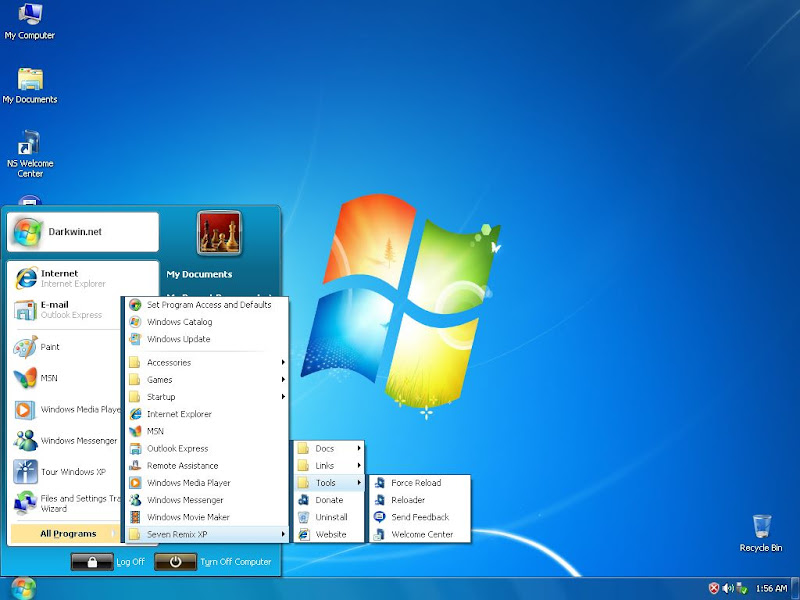Image resolution: width=800 pixels, height=600 pixels.
Task: Open Windows Messenger in All Programs list
Action: pyautogui.click(x=207, y=500)
